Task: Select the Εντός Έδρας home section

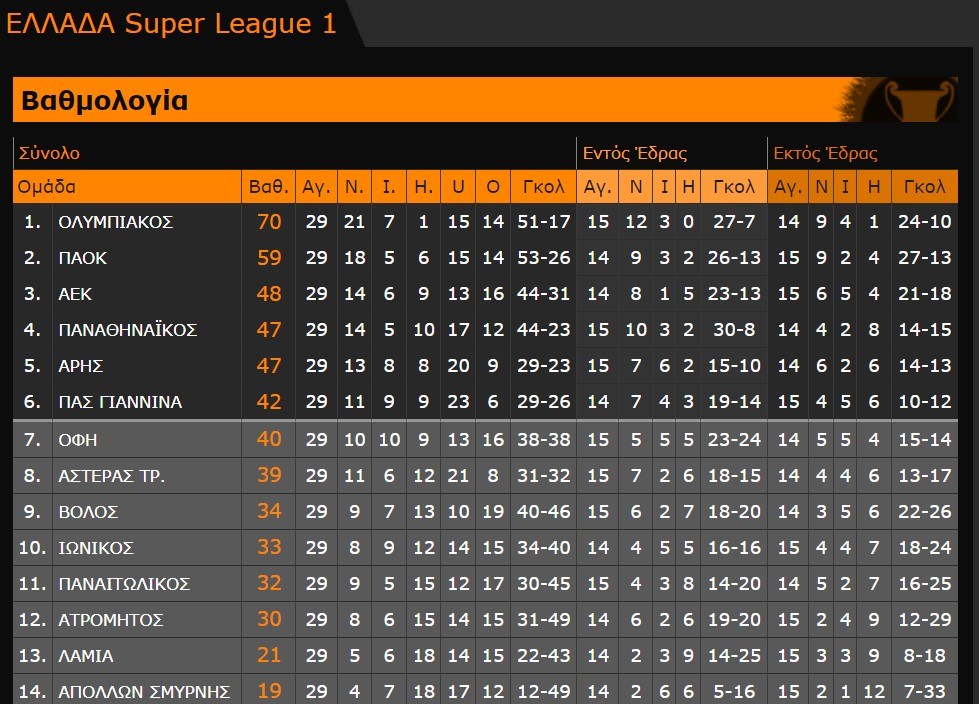Action: click(634, 154)
